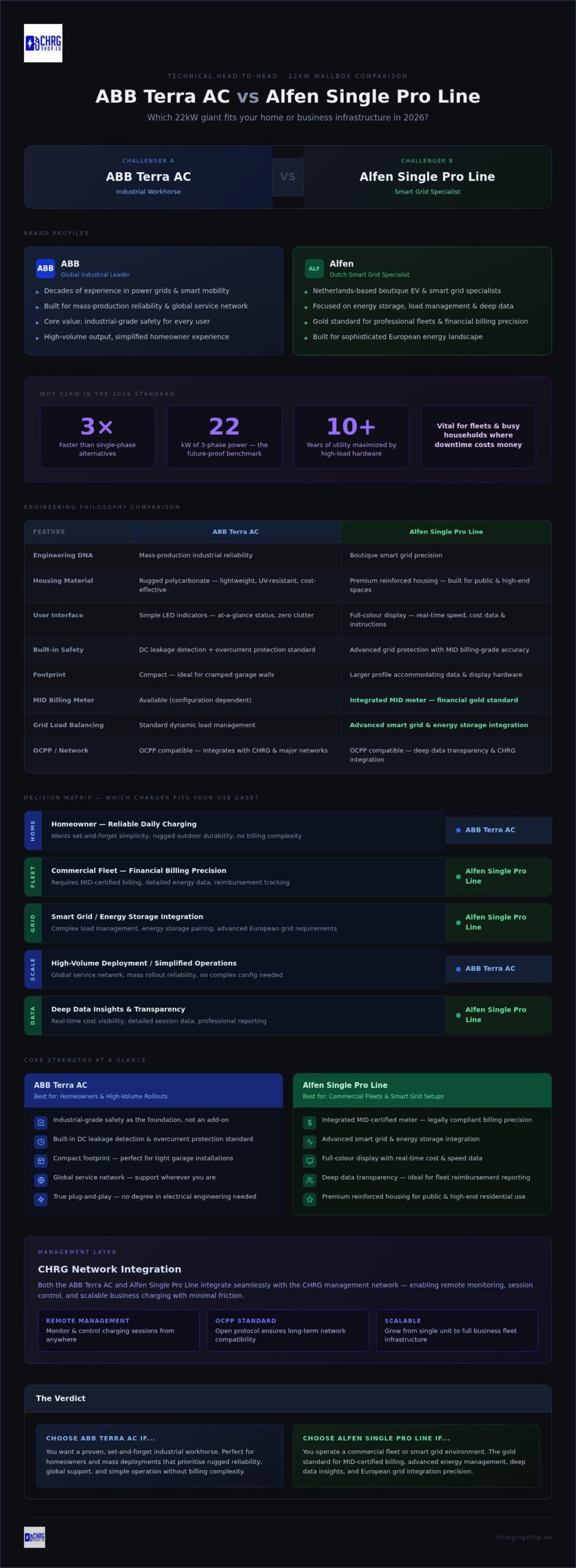Click the icon beside 'Industrial-grade safety as the foundation'
This screenshot has height=1568, width=576.
pyautogui.click(x=41, y=1123)
